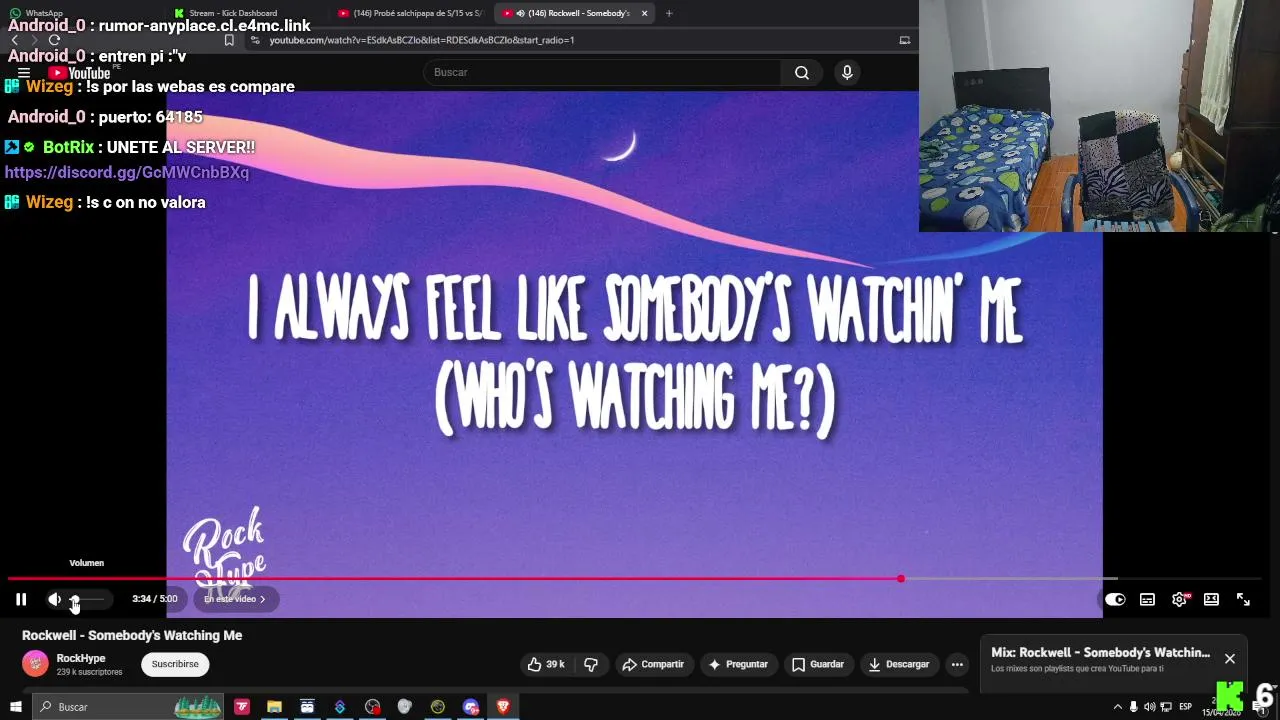Image resolution: width=1280 pixels, height=720 pixels.
Task: Open the more actions three-dot menu
Action: [x=957, y=664]
